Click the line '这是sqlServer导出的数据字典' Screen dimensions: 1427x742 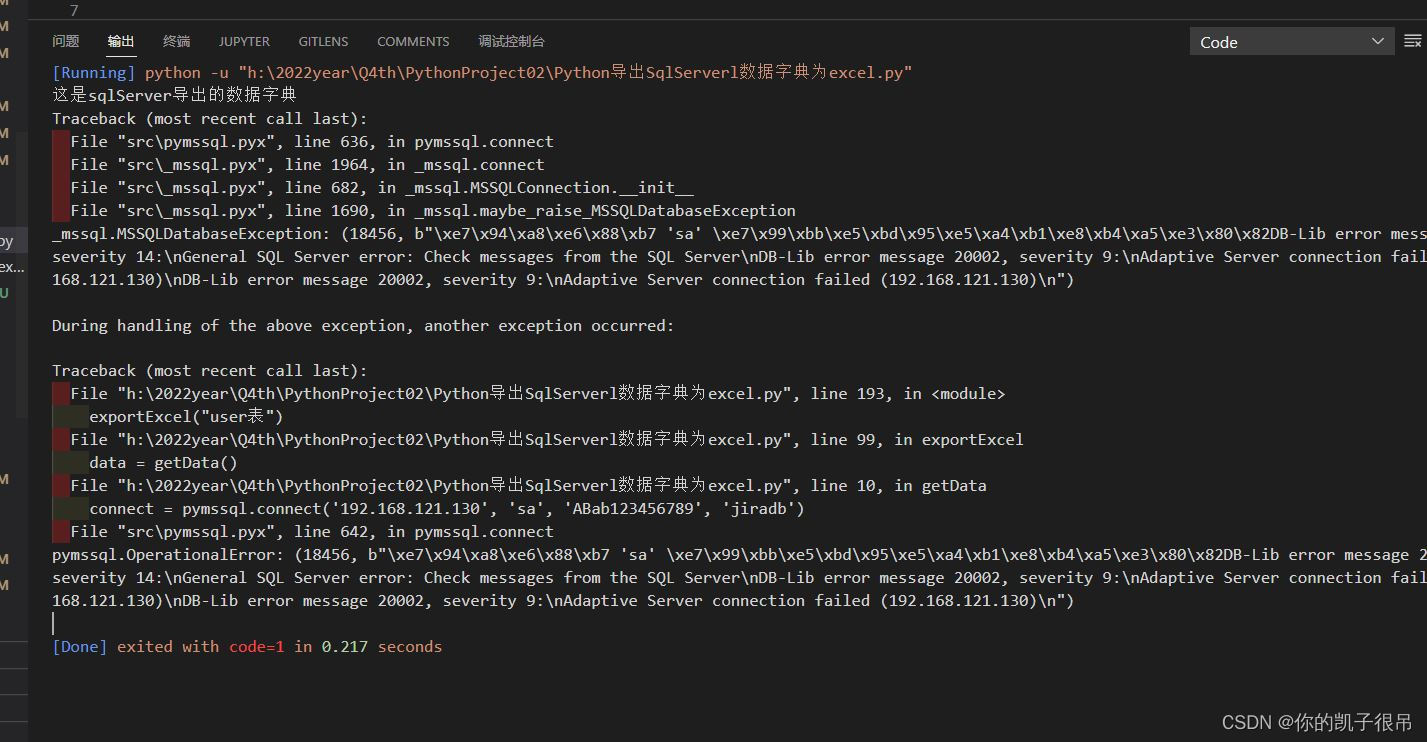[174, 95]
